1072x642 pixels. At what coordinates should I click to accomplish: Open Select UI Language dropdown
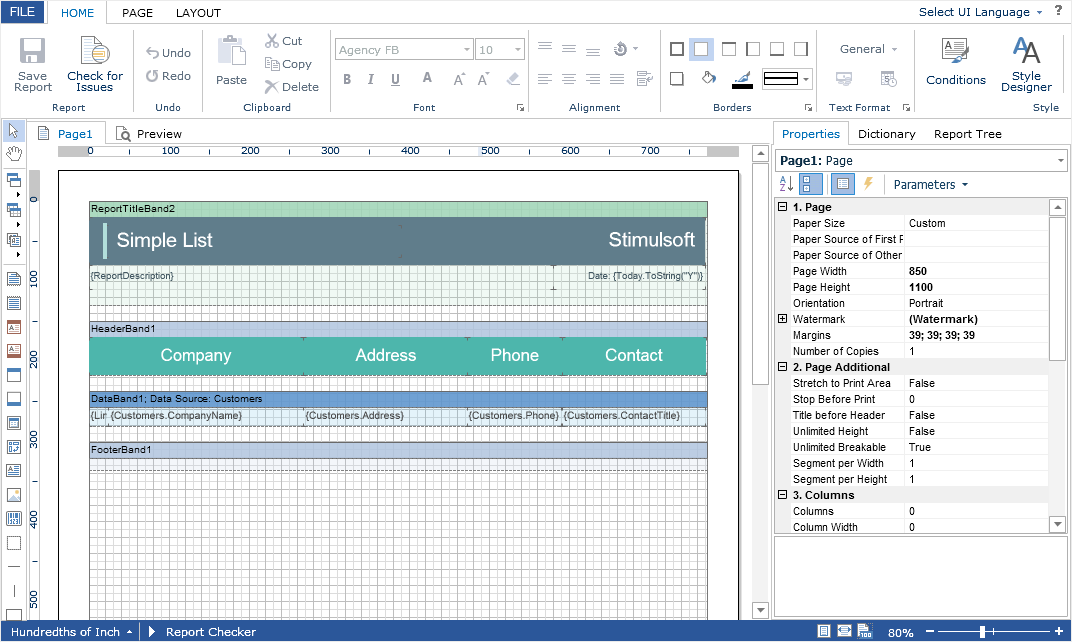tap(980, 12)
